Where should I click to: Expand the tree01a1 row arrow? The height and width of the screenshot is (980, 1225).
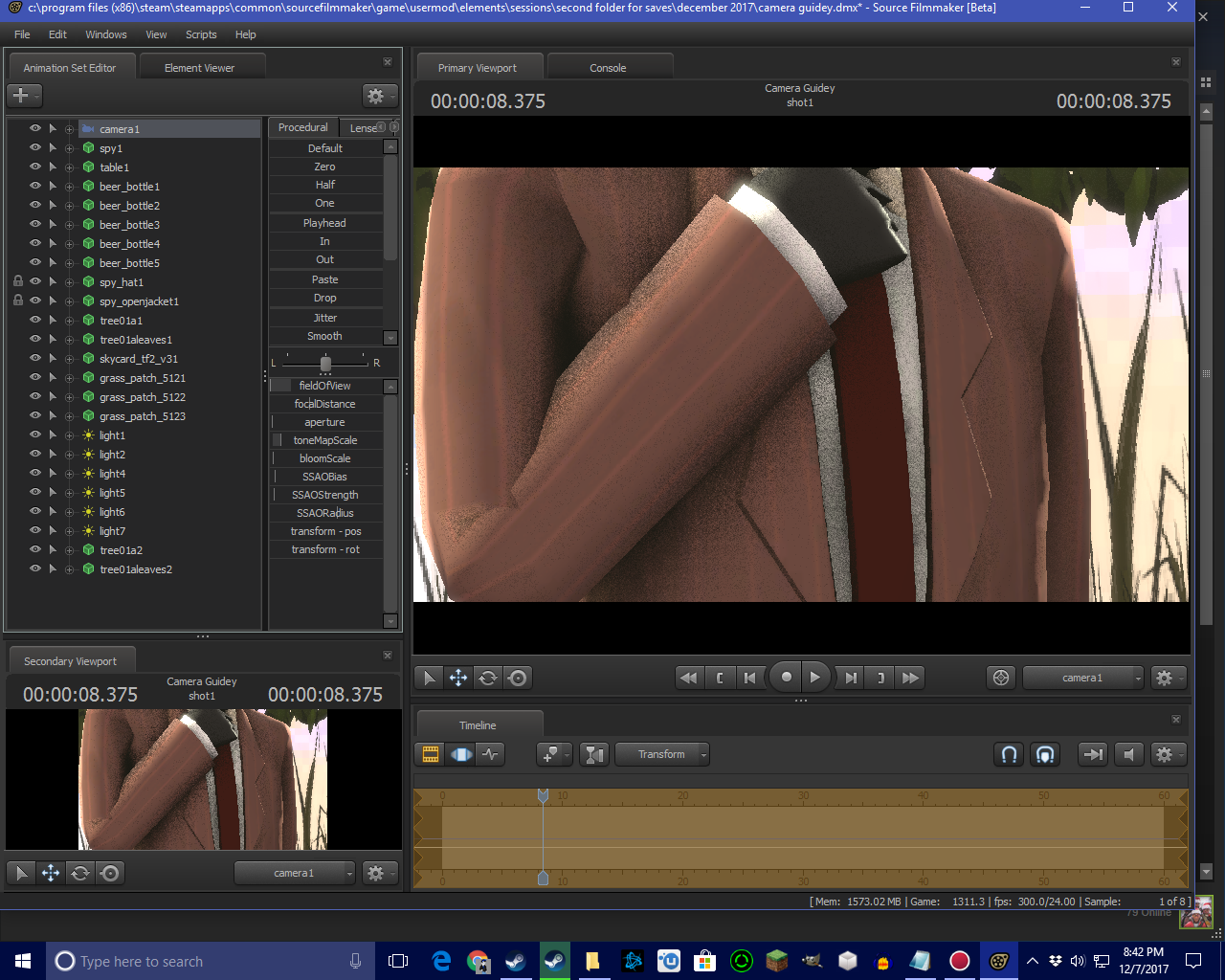[x=53, y=320]
